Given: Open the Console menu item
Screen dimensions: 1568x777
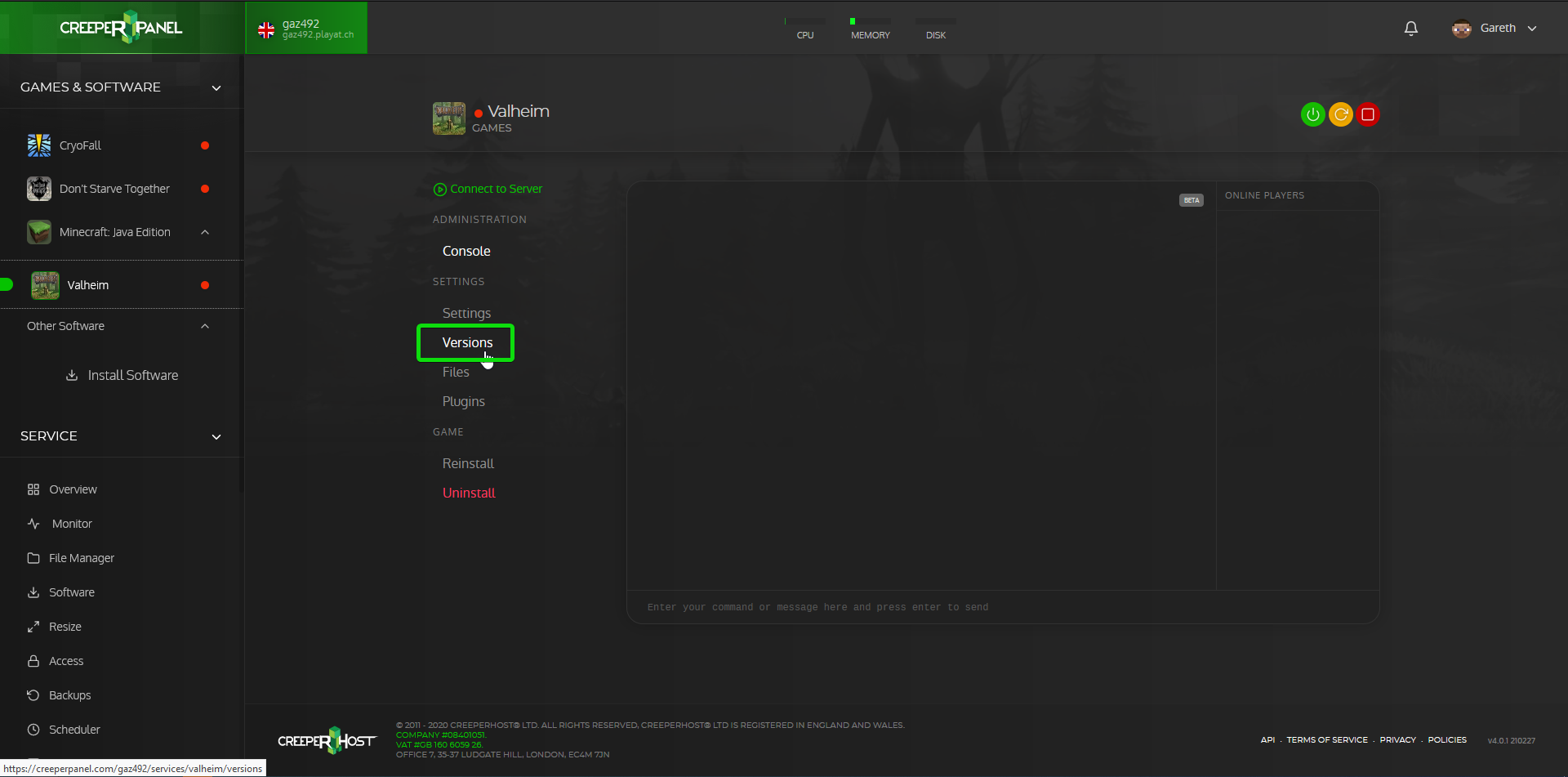Looking at the screenshot, I should point(466,251).
